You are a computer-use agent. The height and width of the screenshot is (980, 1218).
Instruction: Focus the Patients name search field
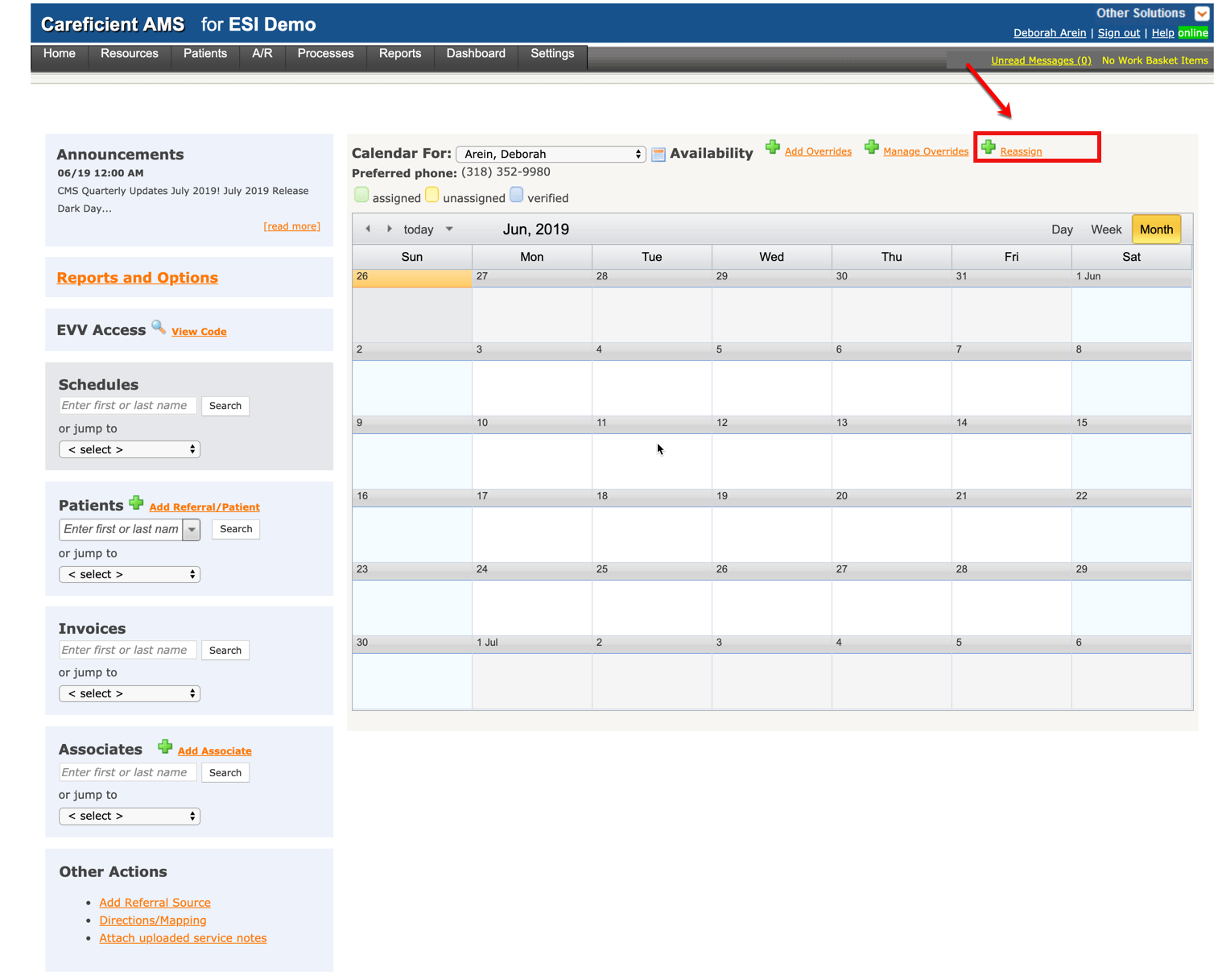pos(122,529)
